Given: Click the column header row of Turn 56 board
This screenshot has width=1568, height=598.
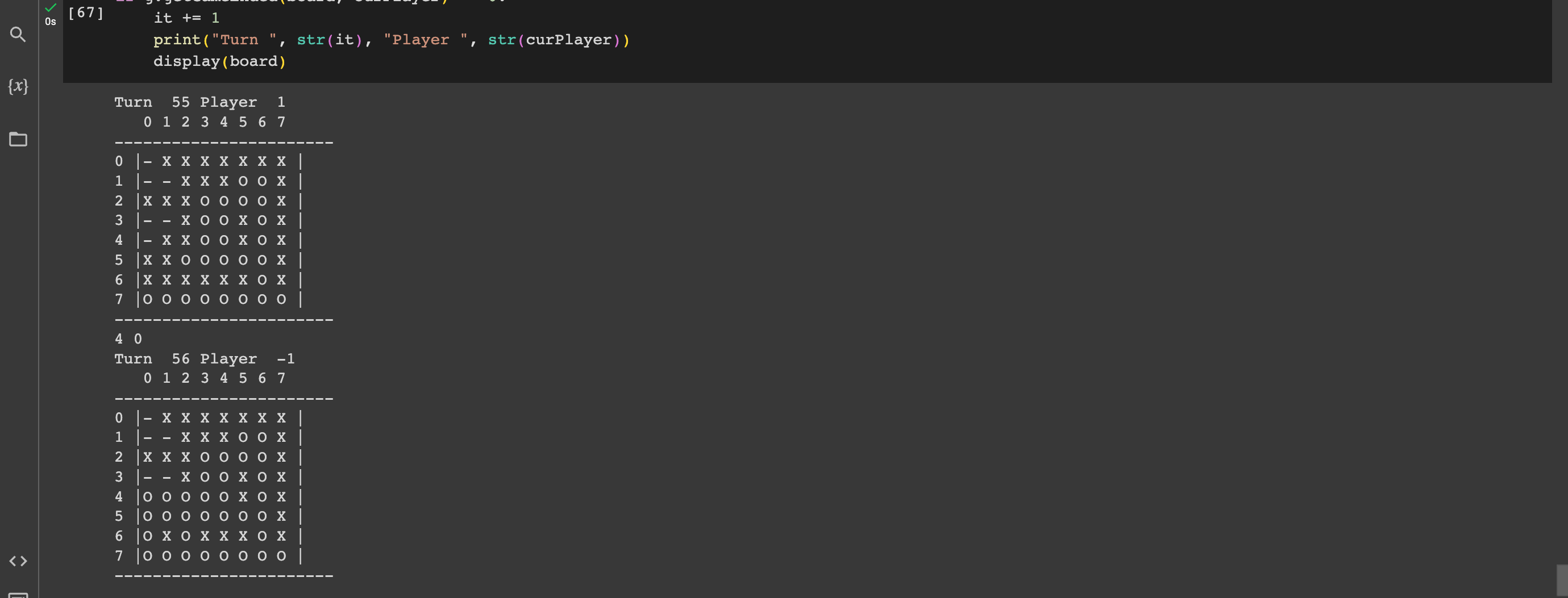Looking at the screenshot, I should click(x=214, y=378).
